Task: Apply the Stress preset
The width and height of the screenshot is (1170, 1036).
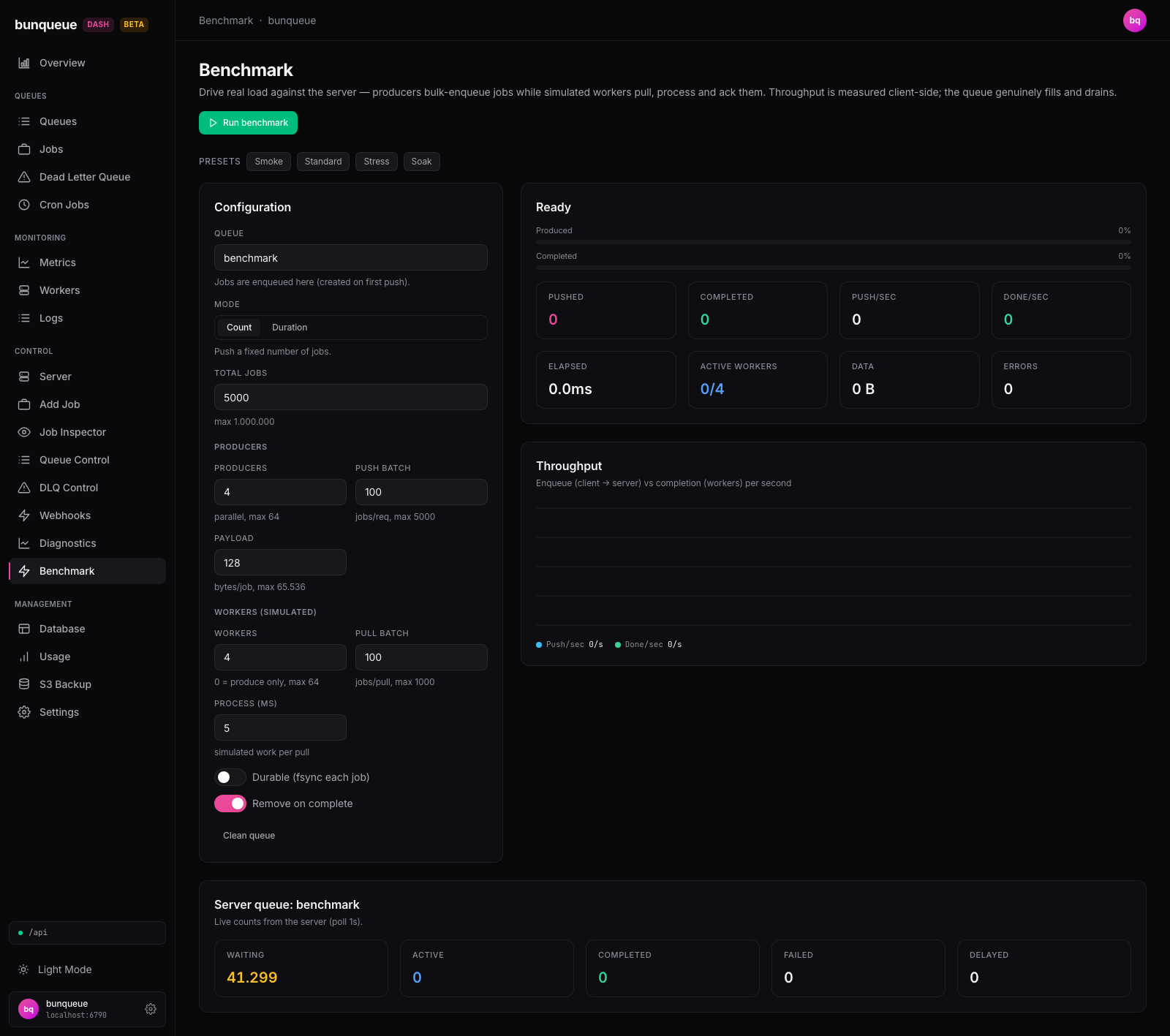Action: (377, 162)
